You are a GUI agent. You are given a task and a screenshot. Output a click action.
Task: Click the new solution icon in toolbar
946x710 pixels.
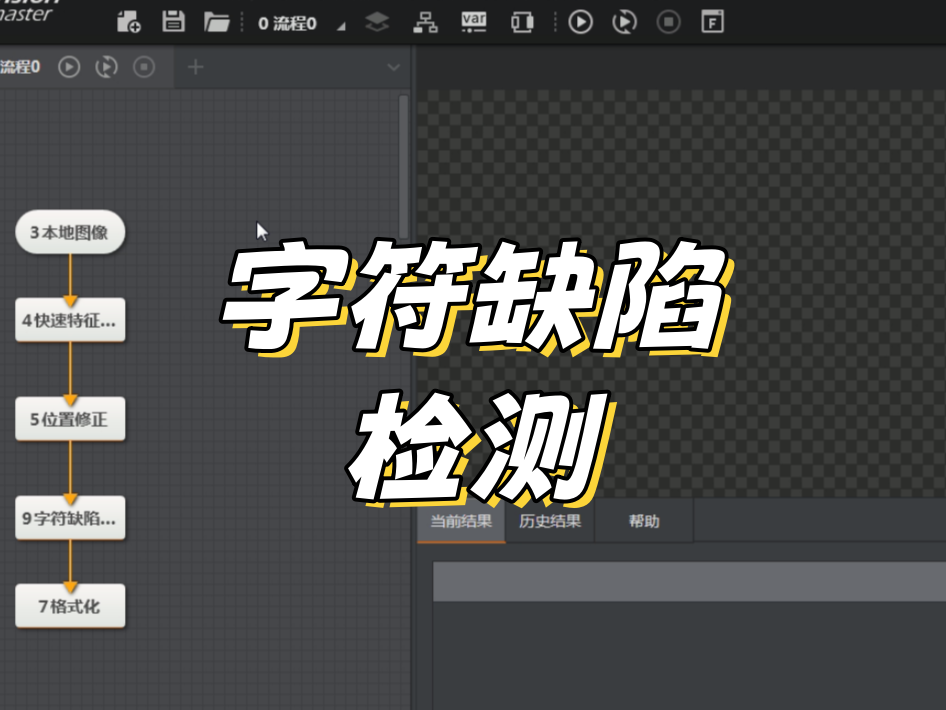coord(129,22)
